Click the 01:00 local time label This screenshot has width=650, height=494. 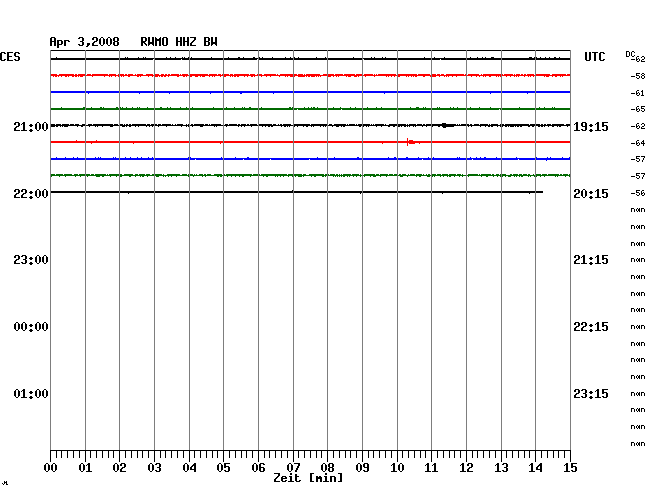31,393
